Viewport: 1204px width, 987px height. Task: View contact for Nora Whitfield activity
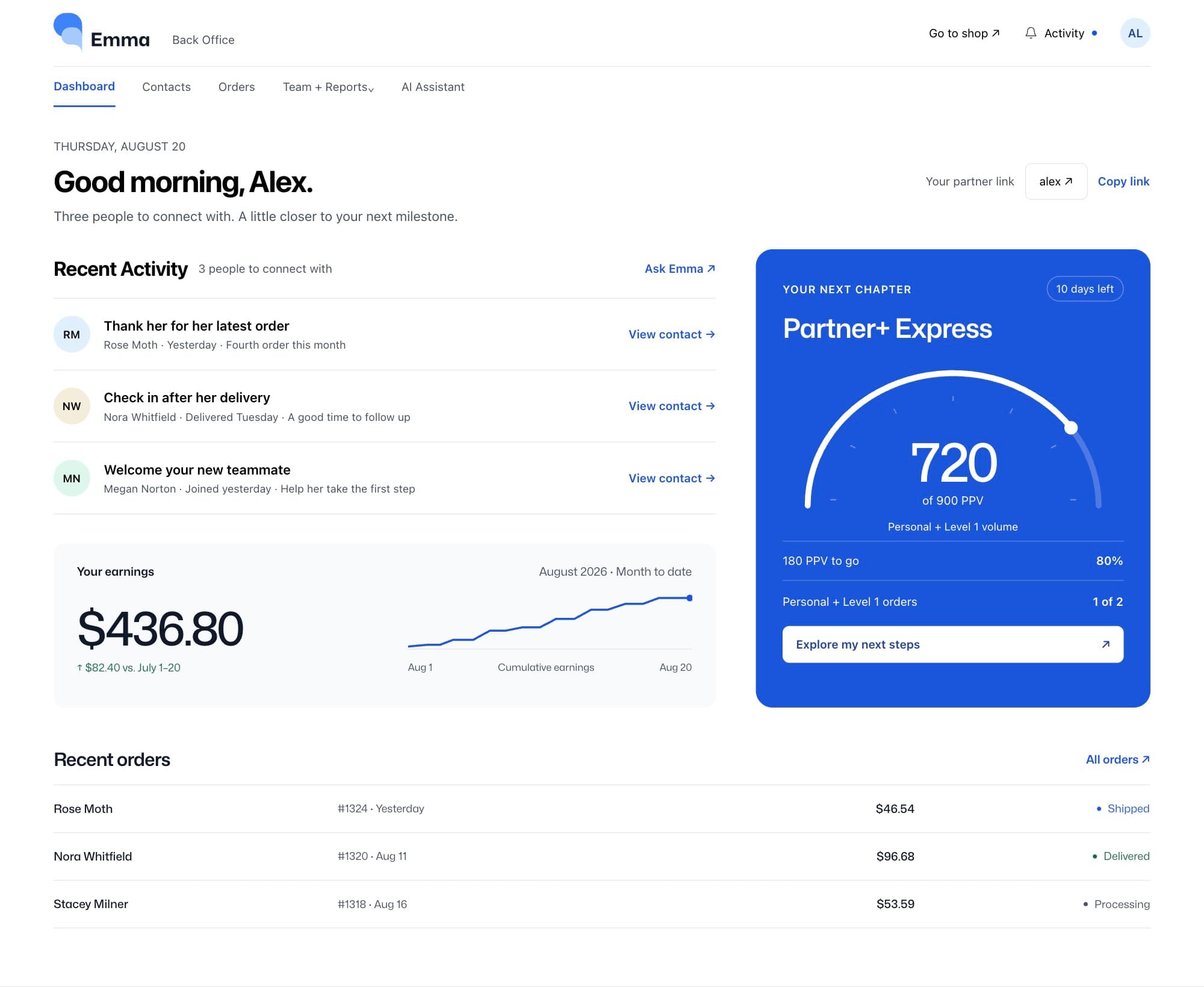point(672,406)
